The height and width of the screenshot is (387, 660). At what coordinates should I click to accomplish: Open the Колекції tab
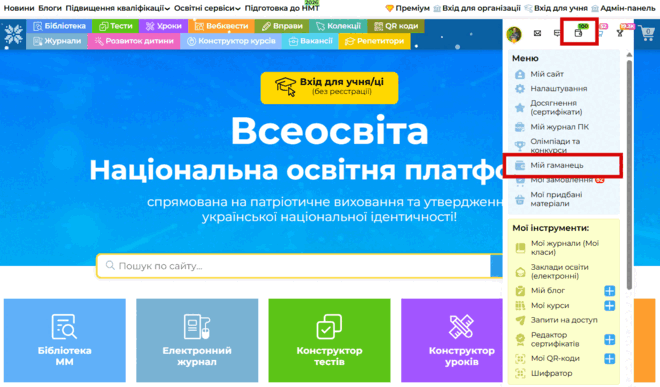coord(338,26)
